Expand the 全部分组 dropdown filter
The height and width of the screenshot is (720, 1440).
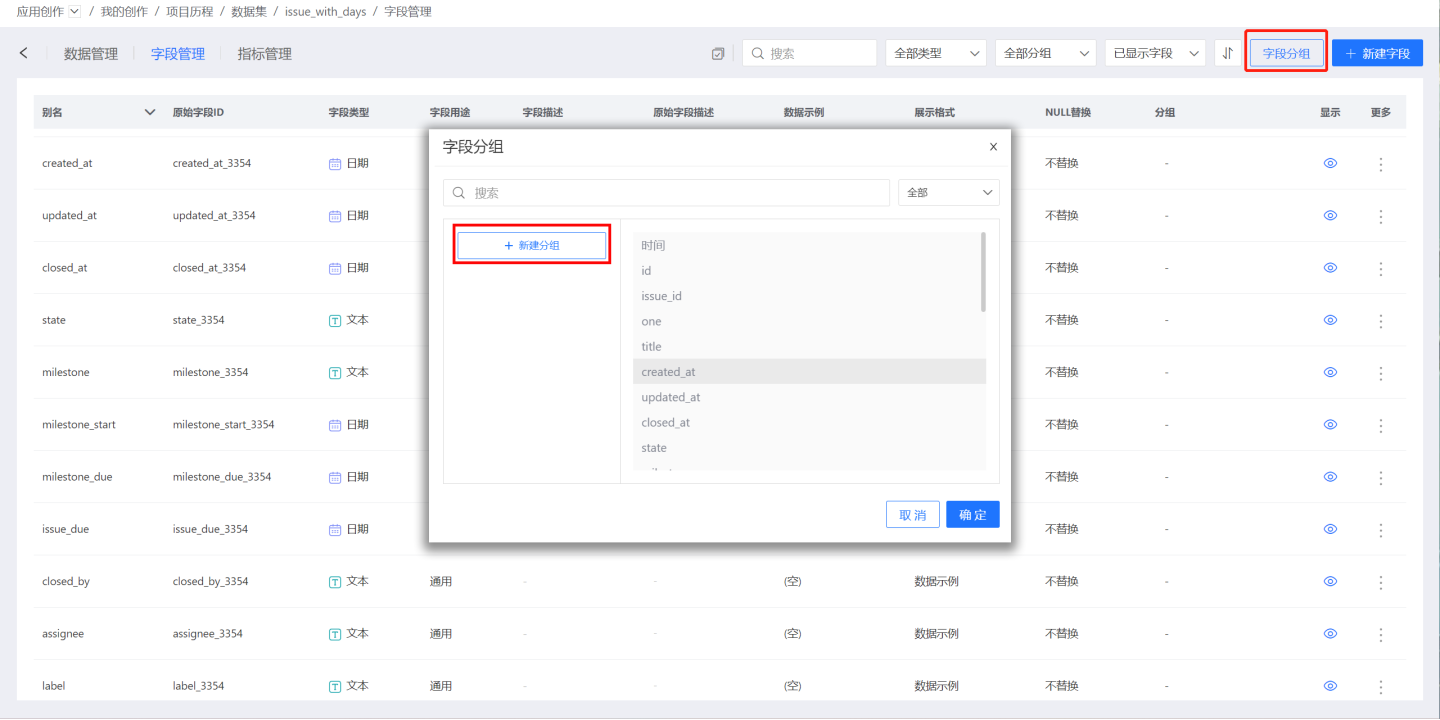[x=1045, y=53]
